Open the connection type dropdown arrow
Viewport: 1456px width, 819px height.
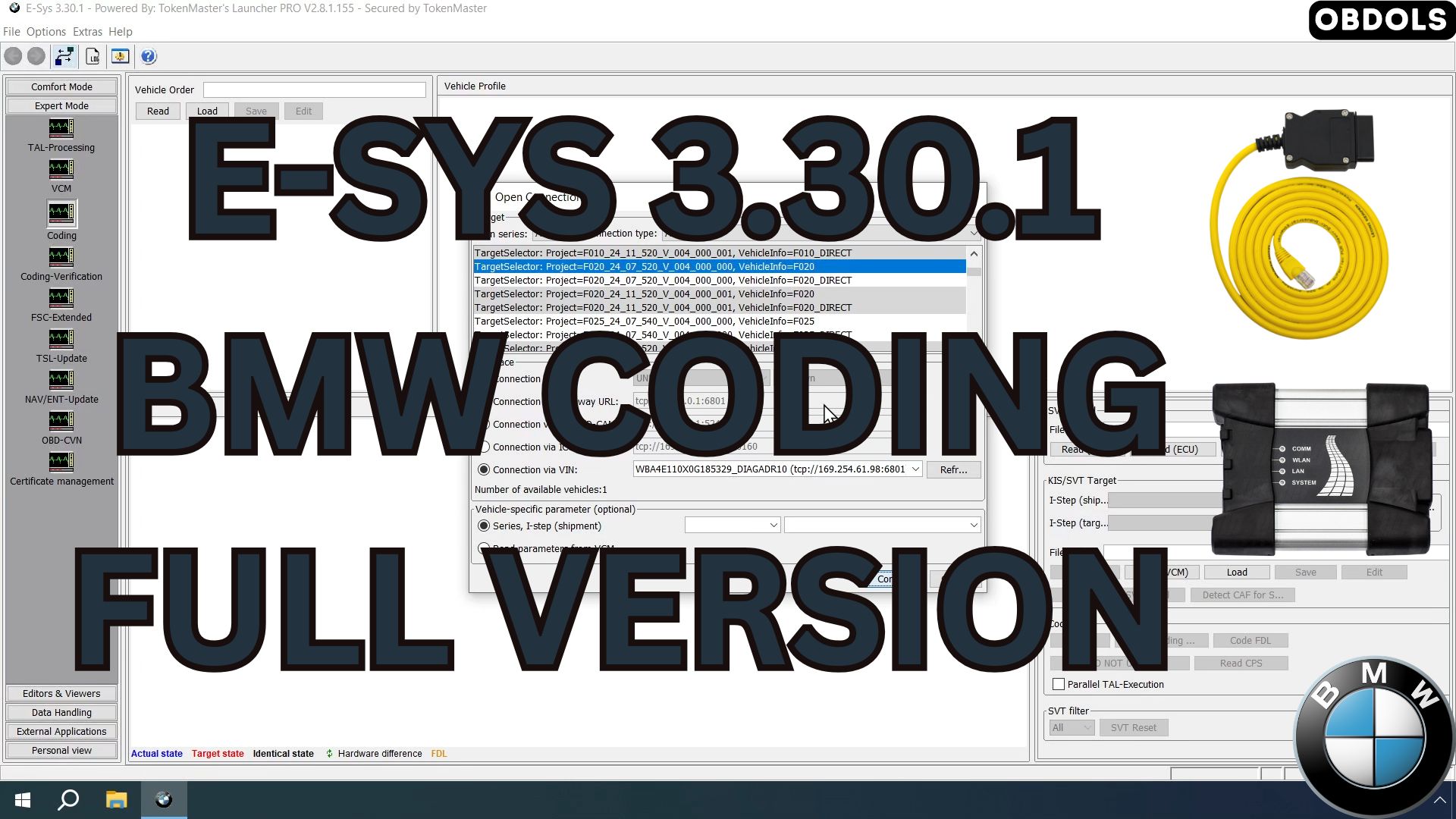pyautogui.click(x=974, y=234)
